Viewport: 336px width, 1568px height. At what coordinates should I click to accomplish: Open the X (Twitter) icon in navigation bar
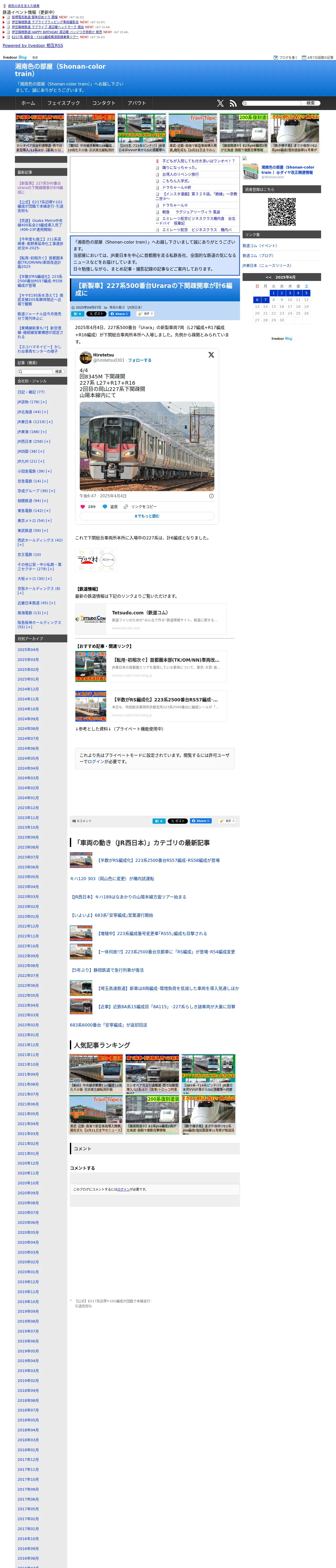(220, 103)
